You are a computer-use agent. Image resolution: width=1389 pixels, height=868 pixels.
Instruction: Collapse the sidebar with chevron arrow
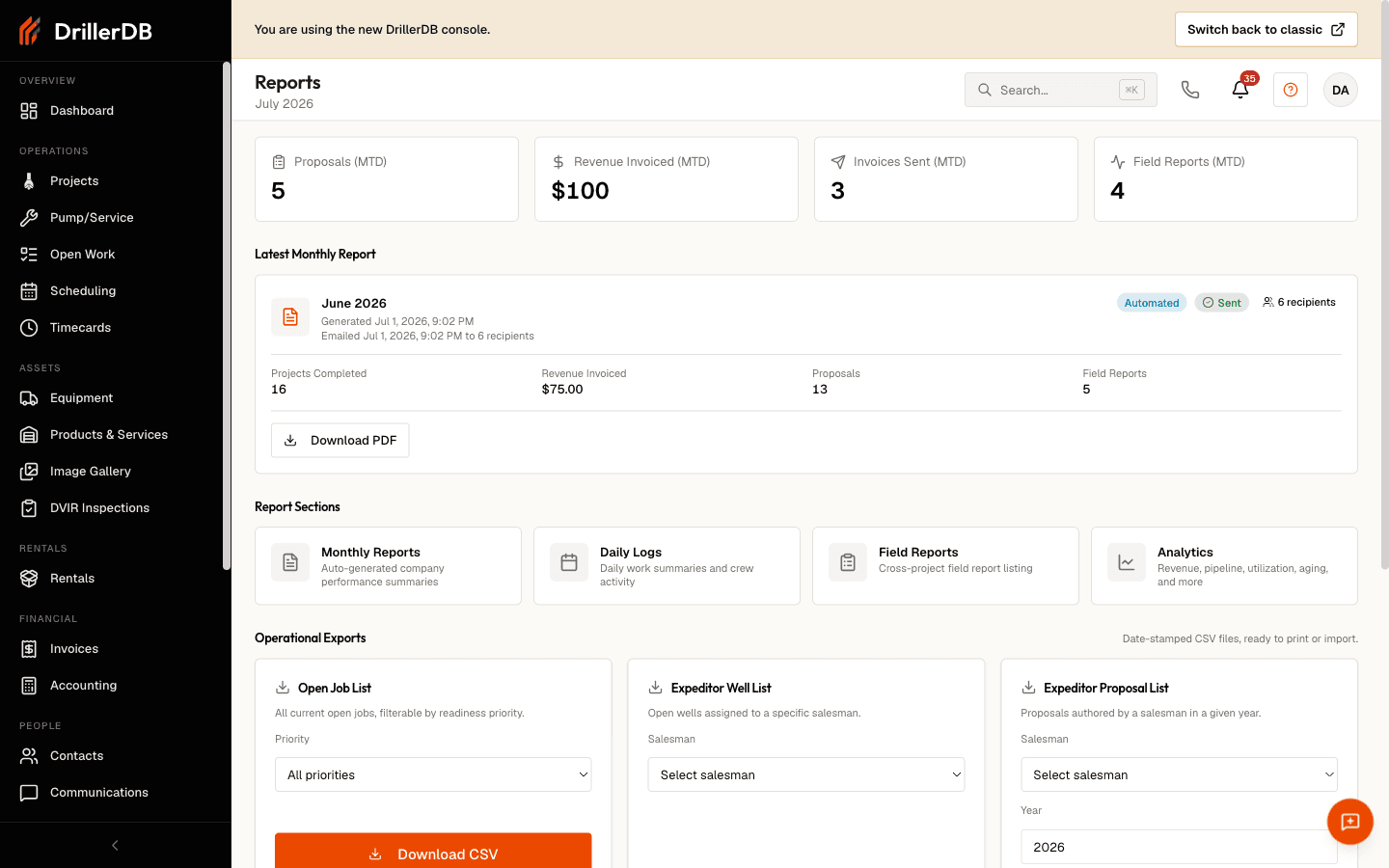(x=115, y=846)
